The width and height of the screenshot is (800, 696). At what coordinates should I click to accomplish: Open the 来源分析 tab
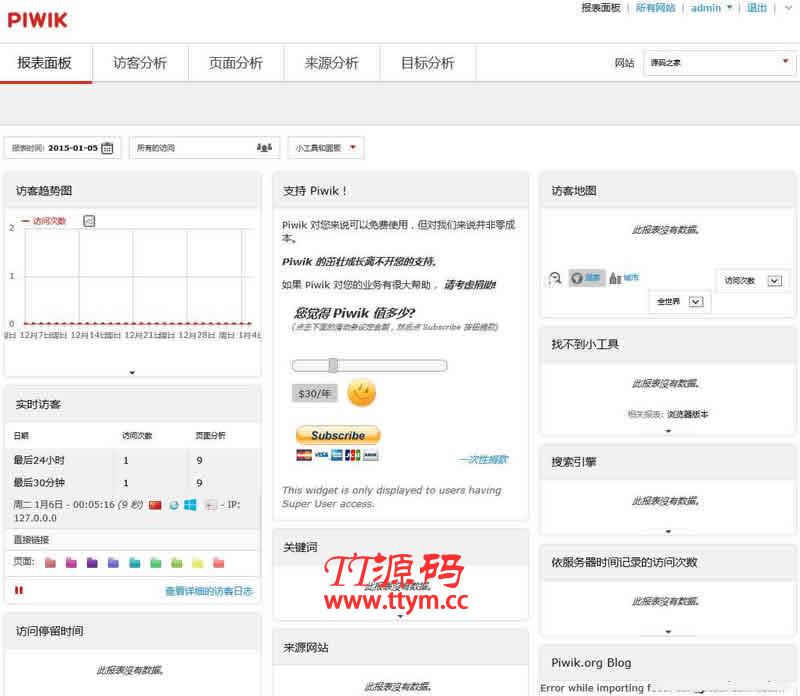tap(332, 63)
